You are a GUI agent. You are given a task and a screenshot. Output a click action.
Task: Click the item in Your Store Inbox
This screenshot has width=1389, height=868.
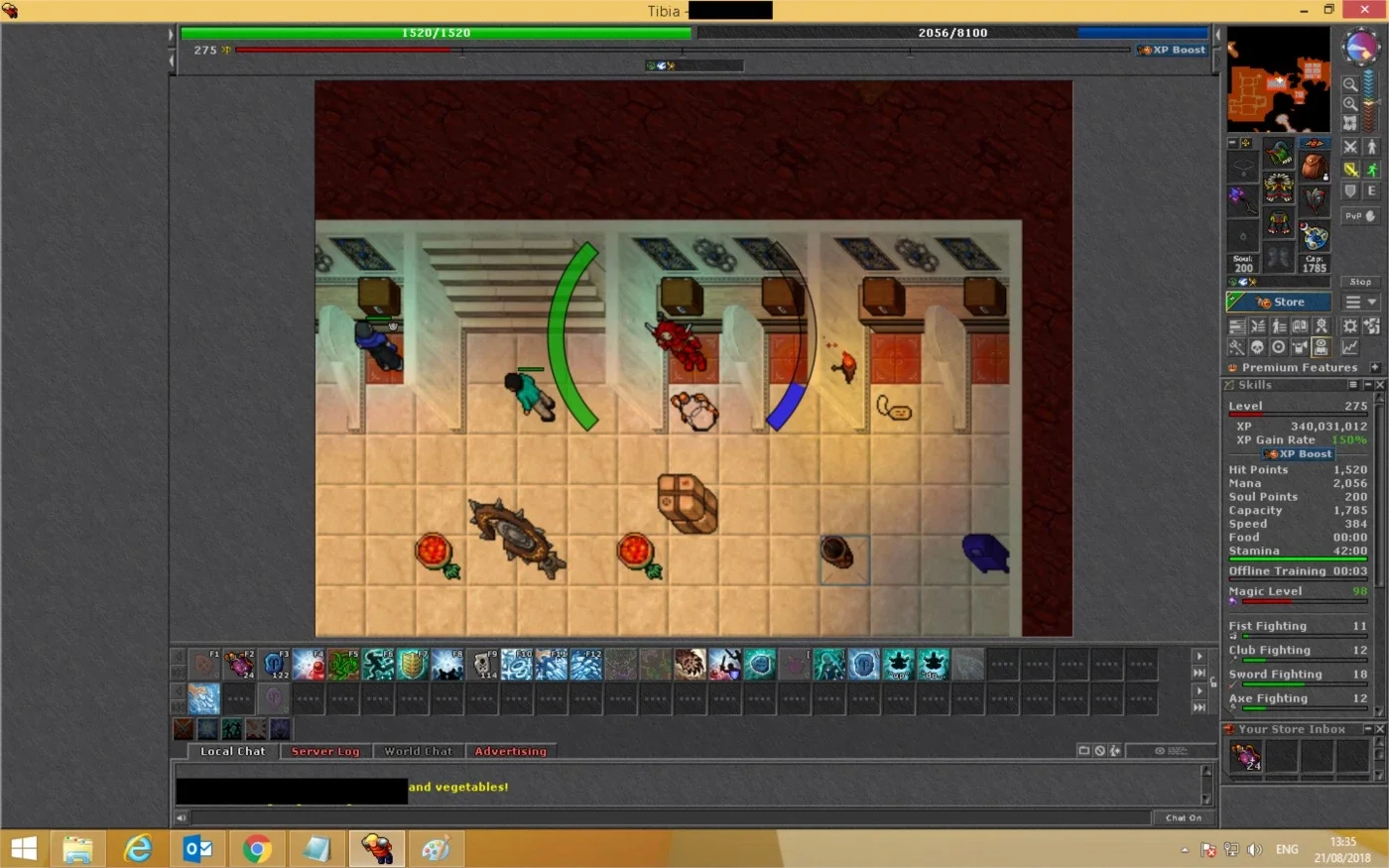tap(1245, 756)
